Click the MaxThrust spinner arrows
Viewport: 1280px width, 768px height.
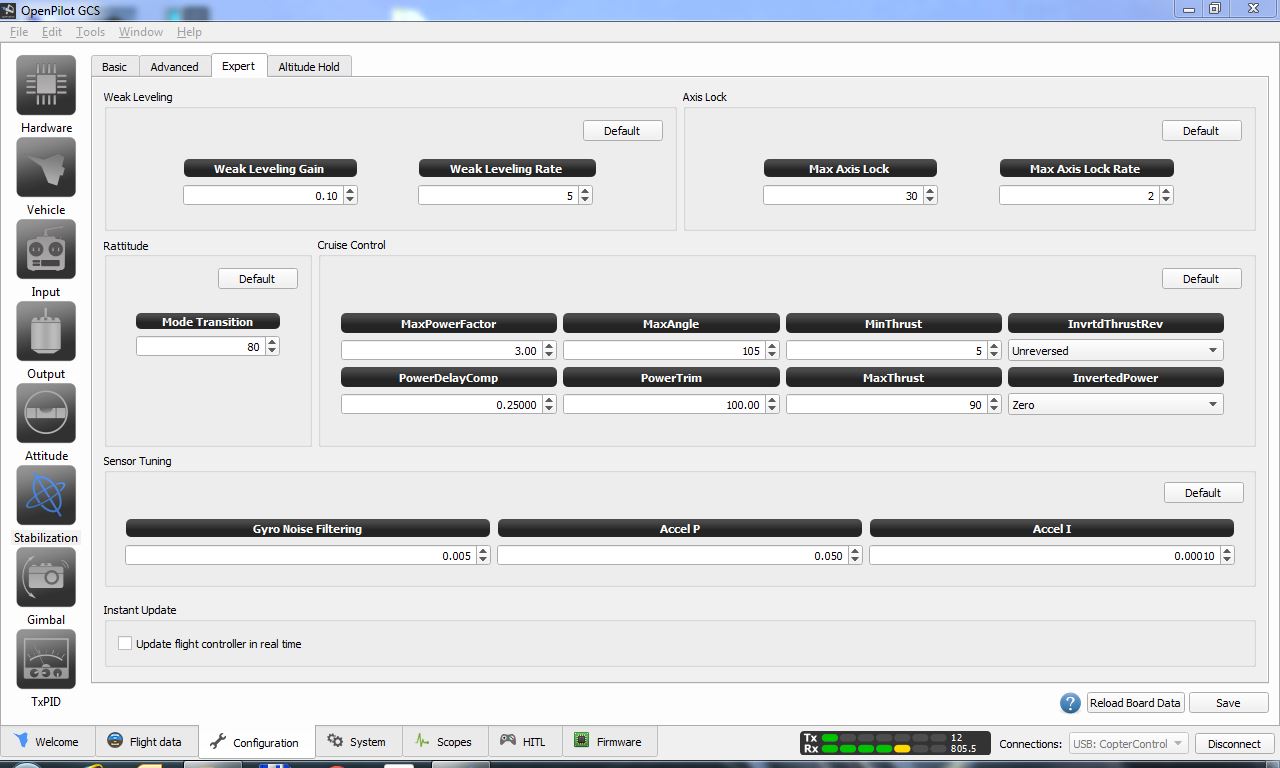tap(994, 405)
